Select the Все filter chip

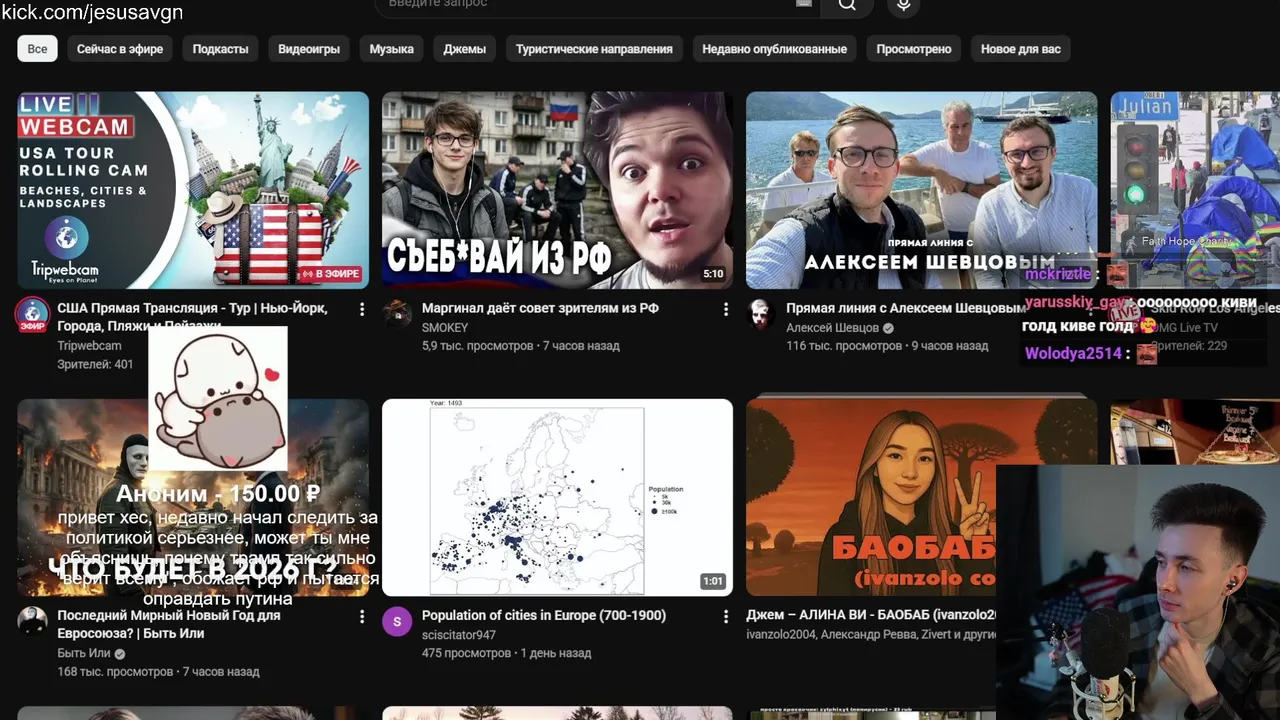37,49
